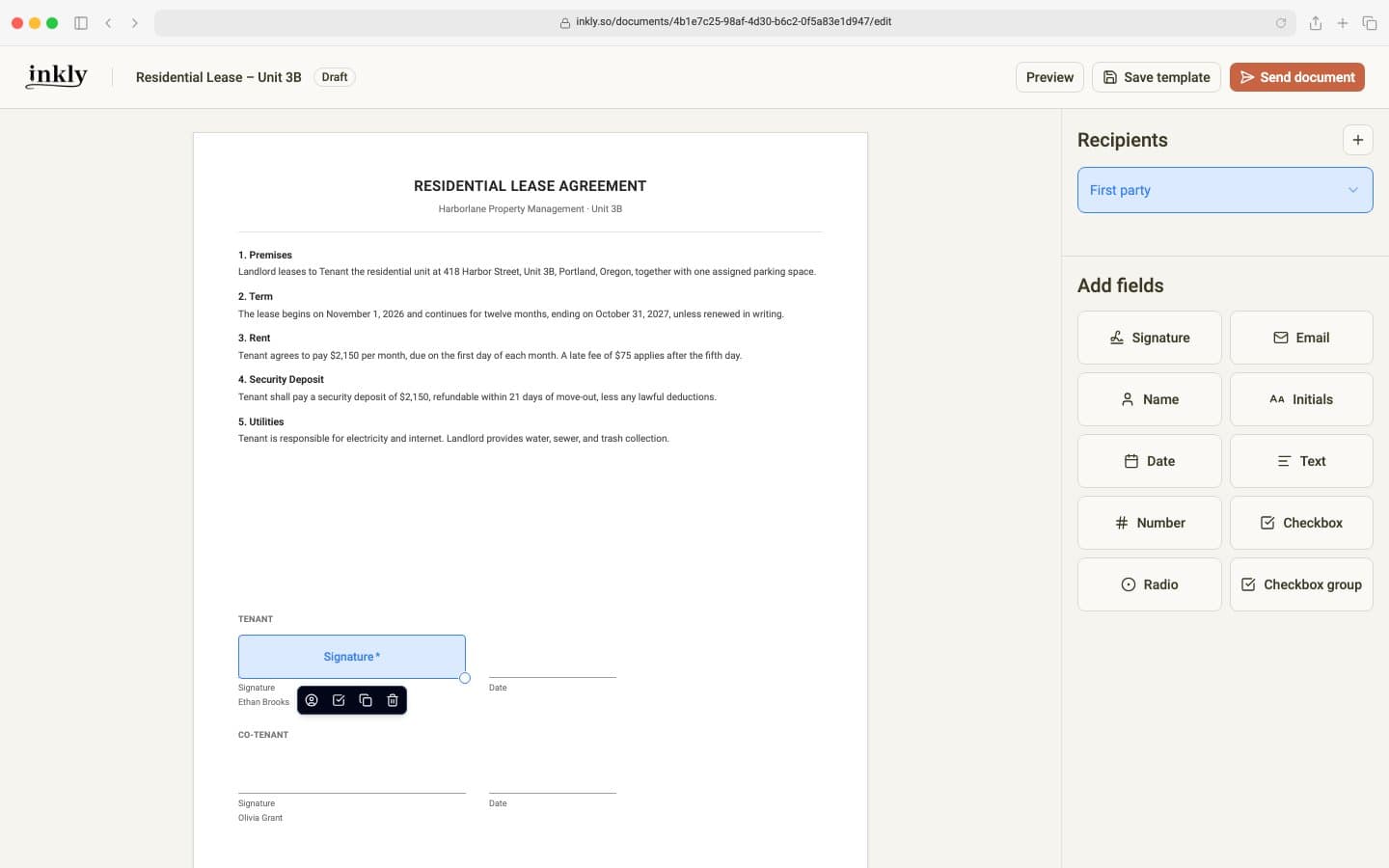This screenshot has width=1389, height=868.
Task: Add a Signature field from the panel
Action: click(1149, 338)
